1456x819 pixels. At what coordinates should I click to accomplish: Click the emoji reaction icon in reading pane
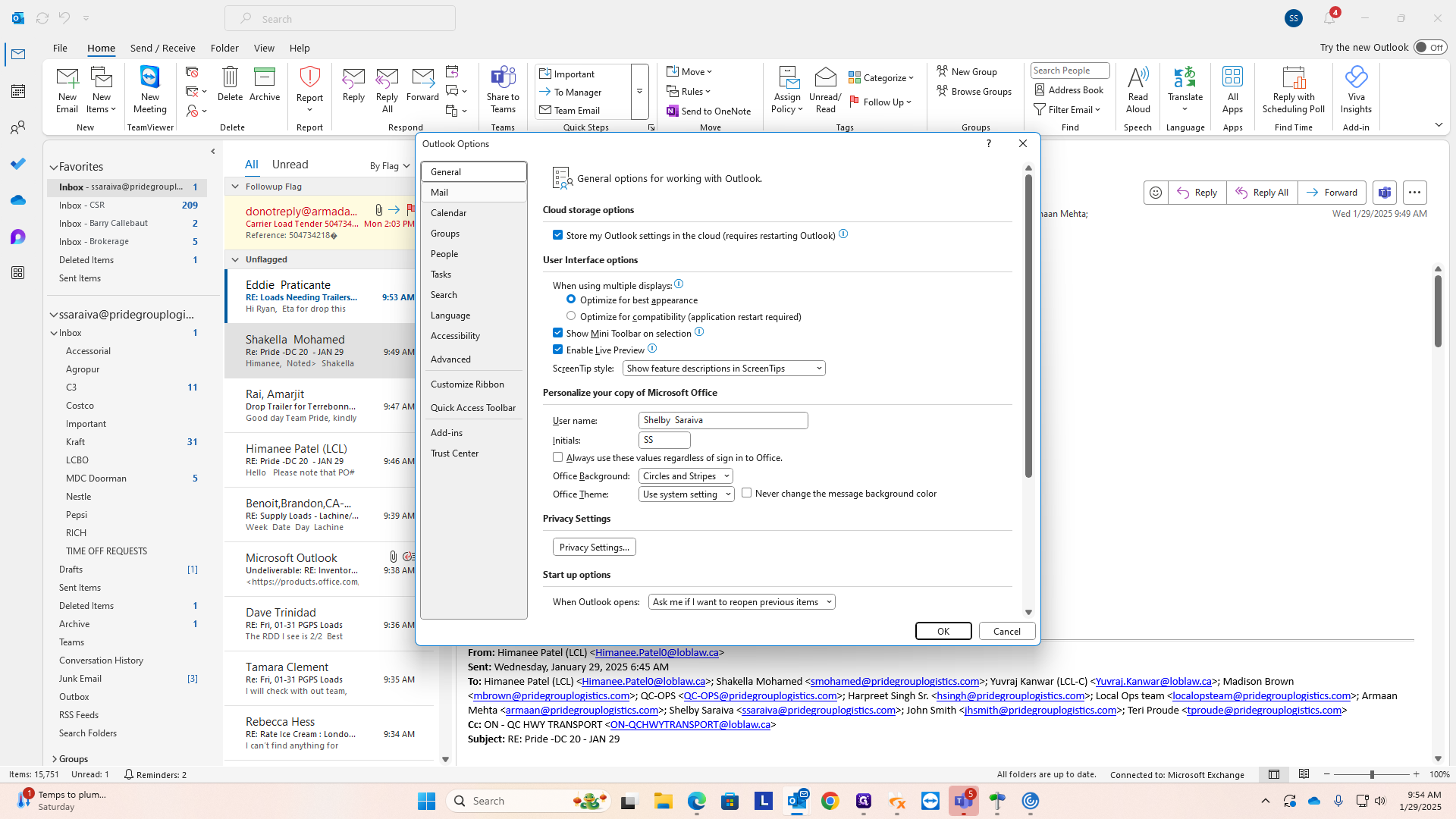pyautogui.click(x=1155, y=193)
